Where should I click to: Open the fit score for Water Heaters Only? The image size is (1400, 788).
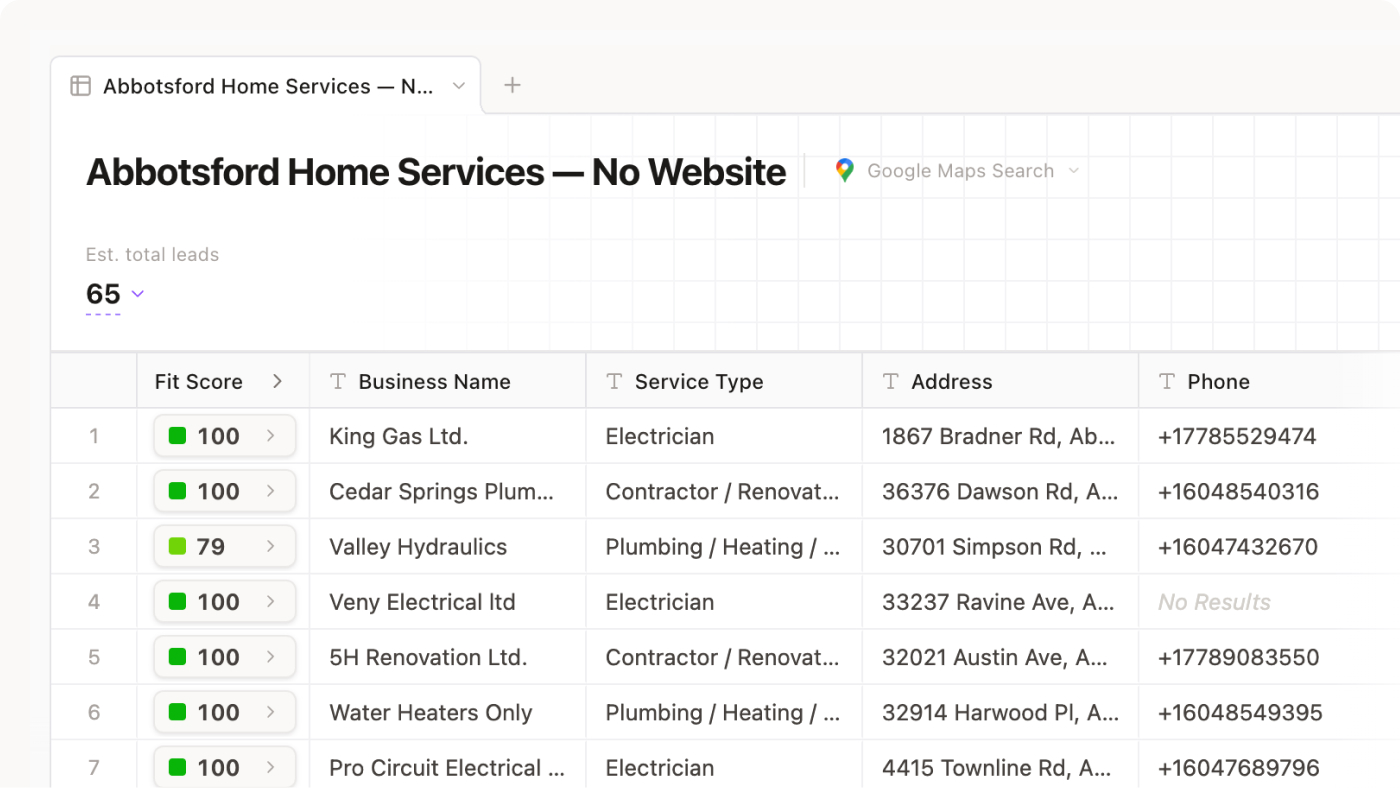click(224, 713)
